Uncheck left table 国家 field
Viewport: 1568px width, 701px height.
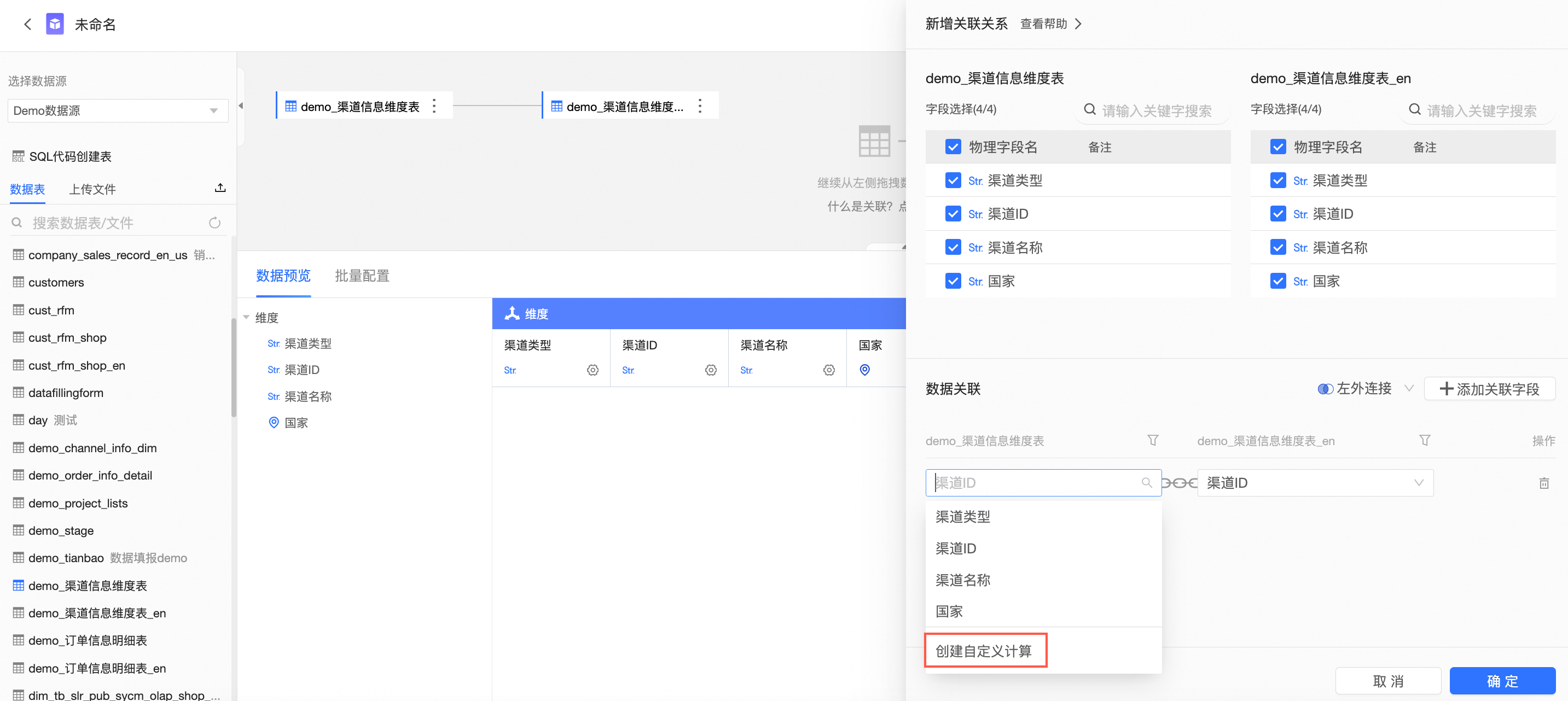(x=953, y=281)
